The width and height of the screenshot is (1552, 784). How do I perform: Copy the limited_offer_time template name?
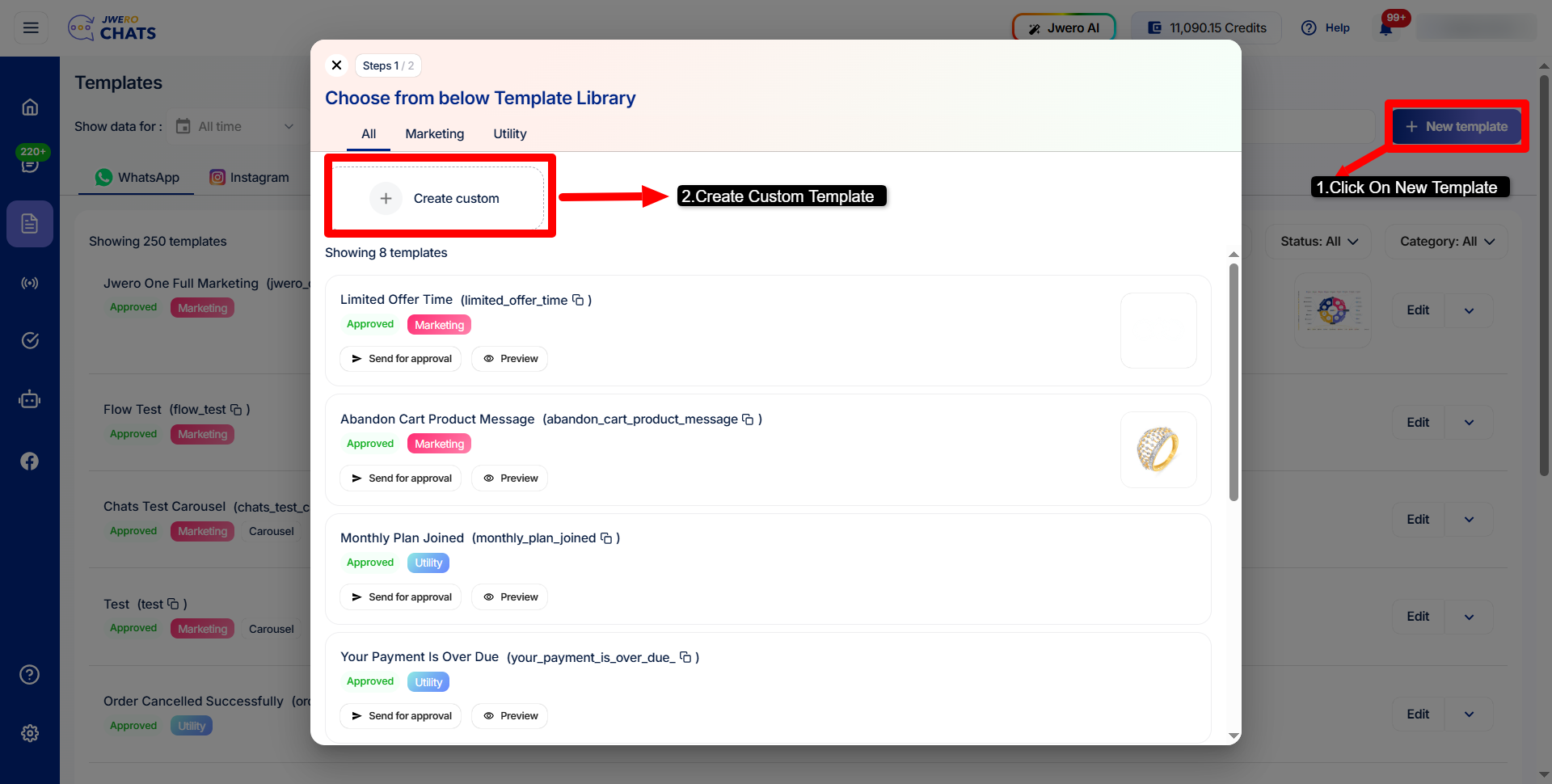578,300
